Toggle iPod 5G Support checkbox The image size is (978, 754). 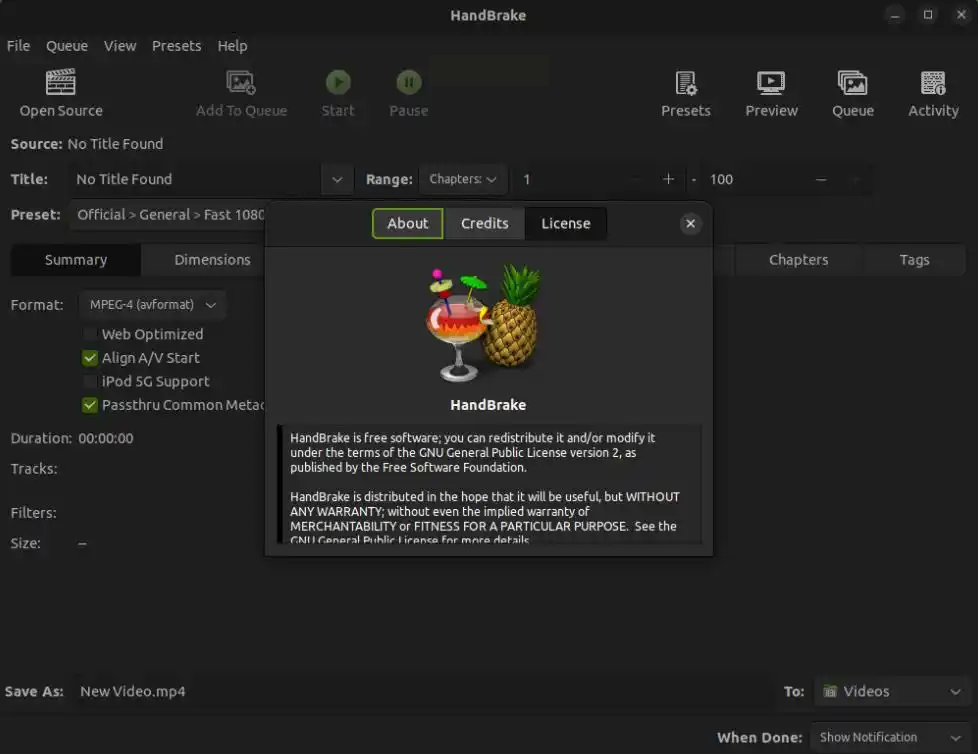[90, 381]
